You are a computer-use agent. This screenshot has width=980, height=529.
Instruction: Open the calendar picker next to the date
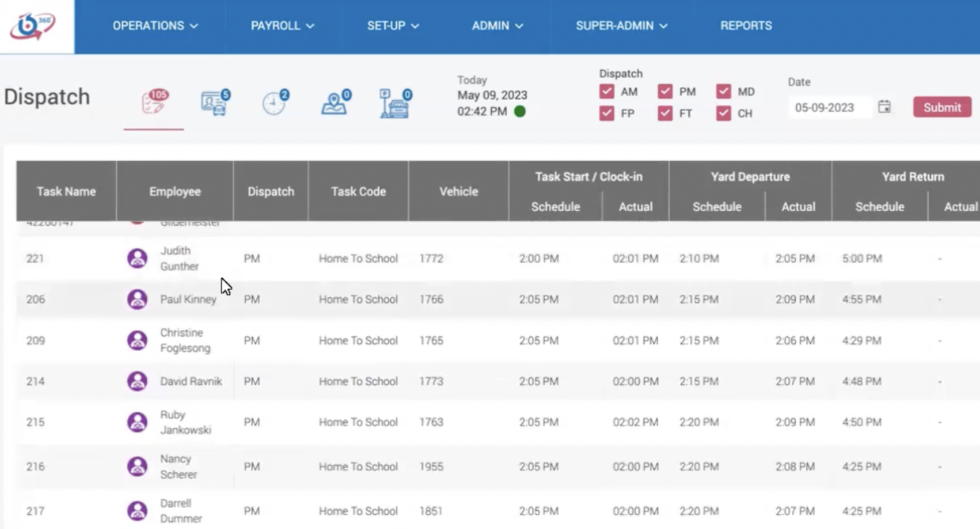pos(884,107)
